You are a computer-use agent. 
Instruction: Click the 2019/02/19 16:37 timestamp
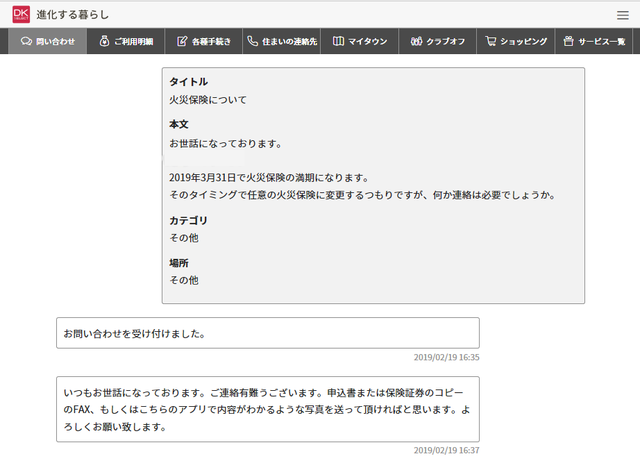[447, 450]
